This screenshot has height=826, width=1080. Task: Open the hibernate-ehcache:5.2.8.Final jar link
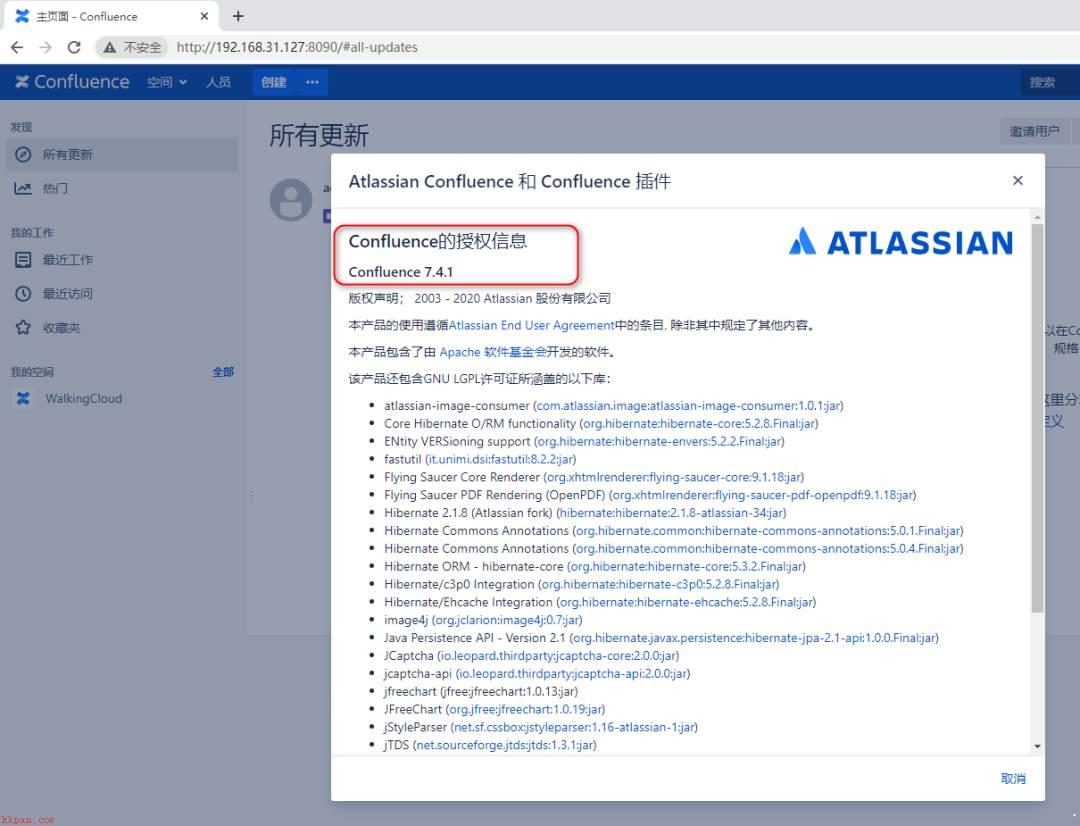coord(687,602)
